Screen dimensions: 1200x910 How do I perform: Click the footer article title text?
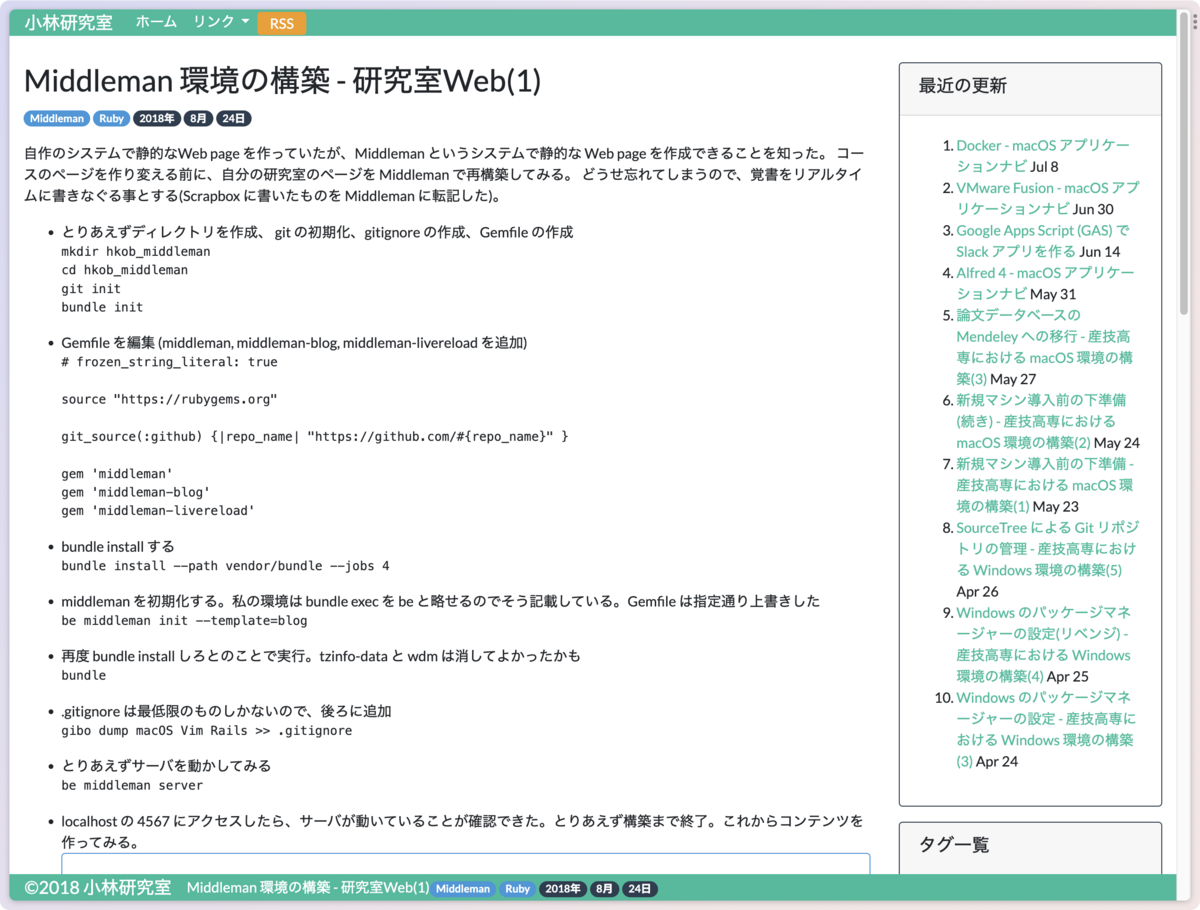tap(308, 888)
